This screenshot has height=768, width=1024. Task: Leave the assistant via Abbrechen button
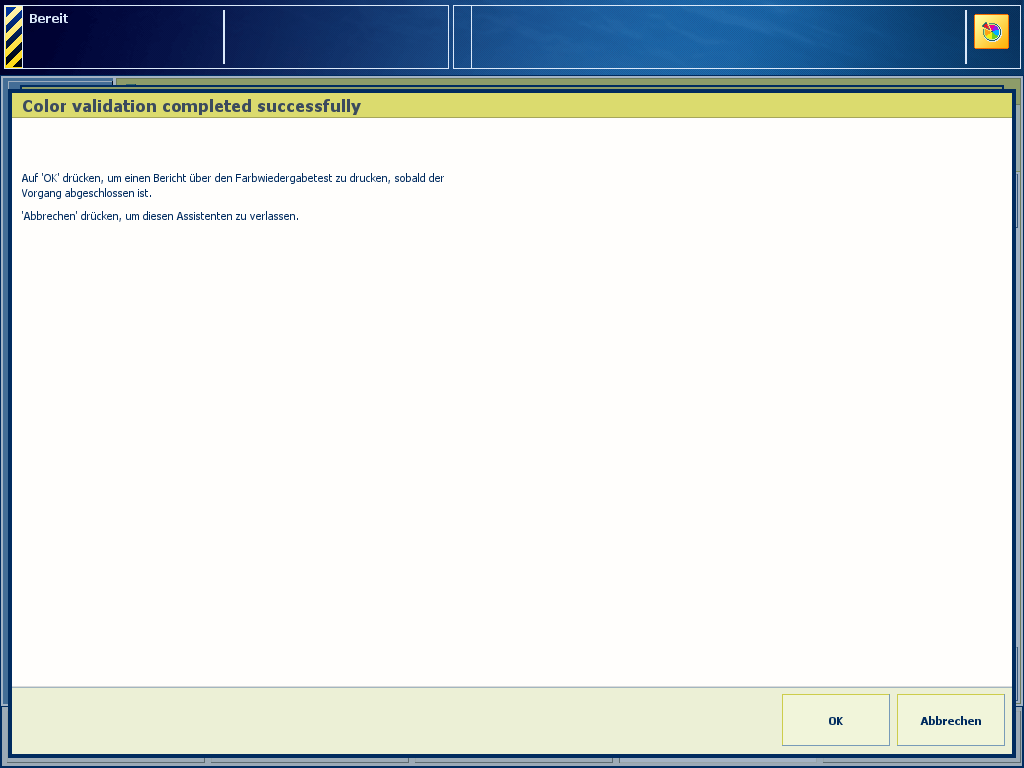click(950, 720)
